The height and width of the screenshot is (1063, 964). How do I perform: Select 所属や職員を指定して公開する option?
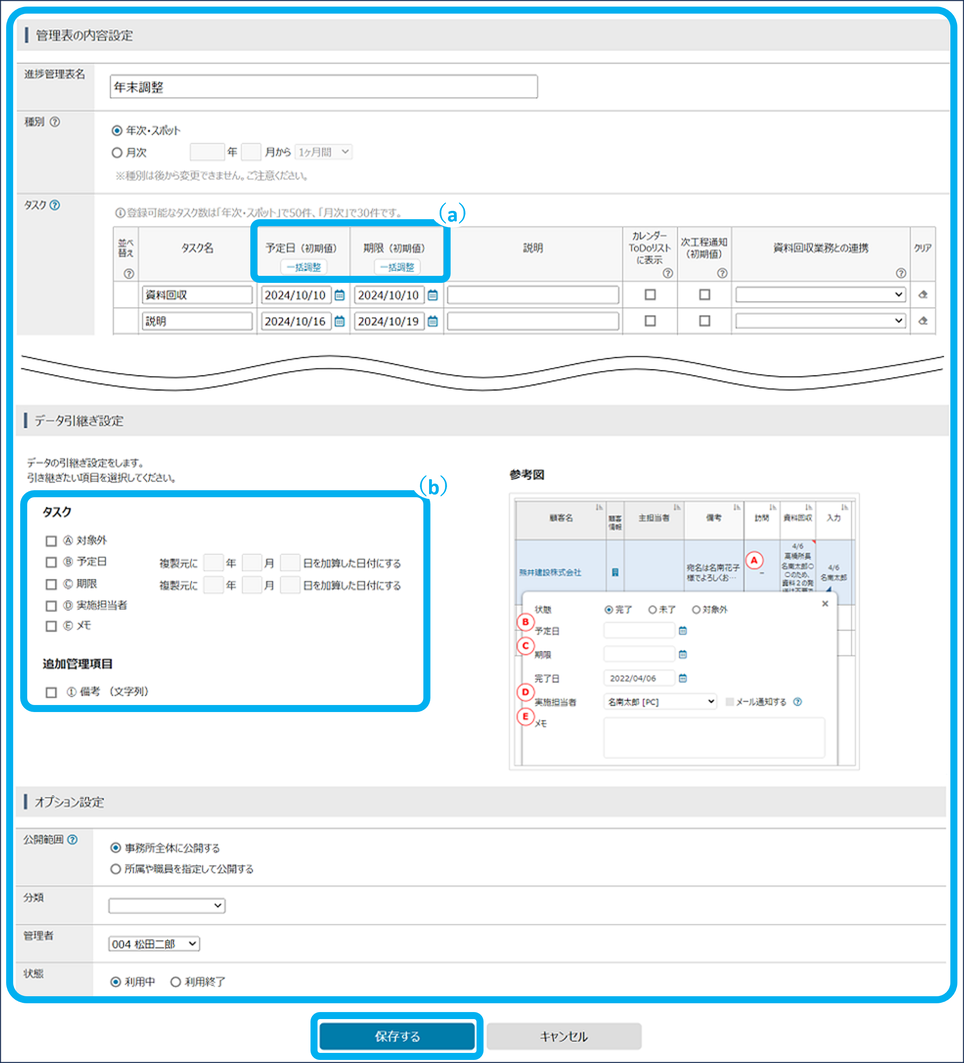tap(117, 869)
